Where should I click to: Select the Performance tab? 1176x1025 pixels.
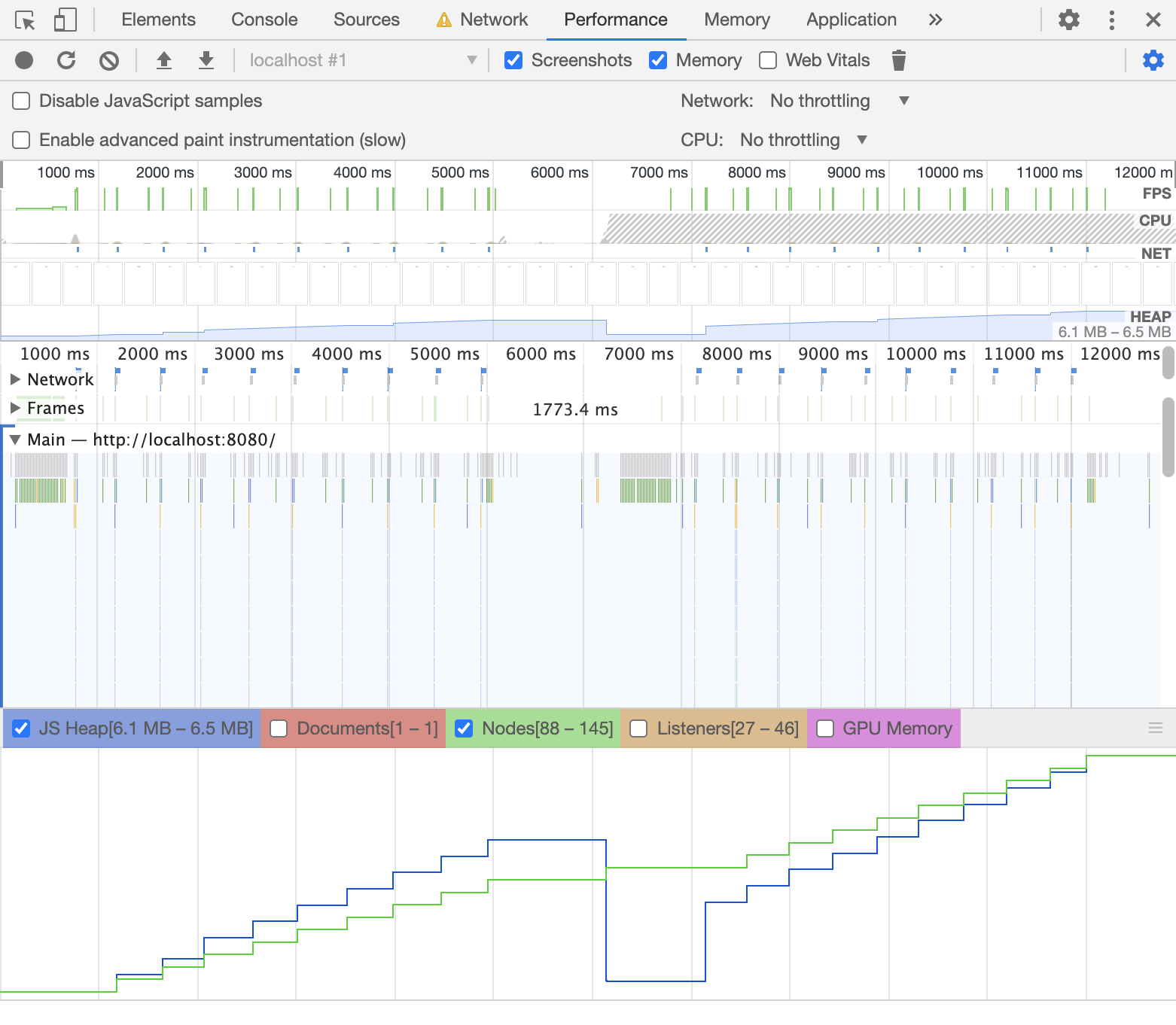click(x=616, y=20)
